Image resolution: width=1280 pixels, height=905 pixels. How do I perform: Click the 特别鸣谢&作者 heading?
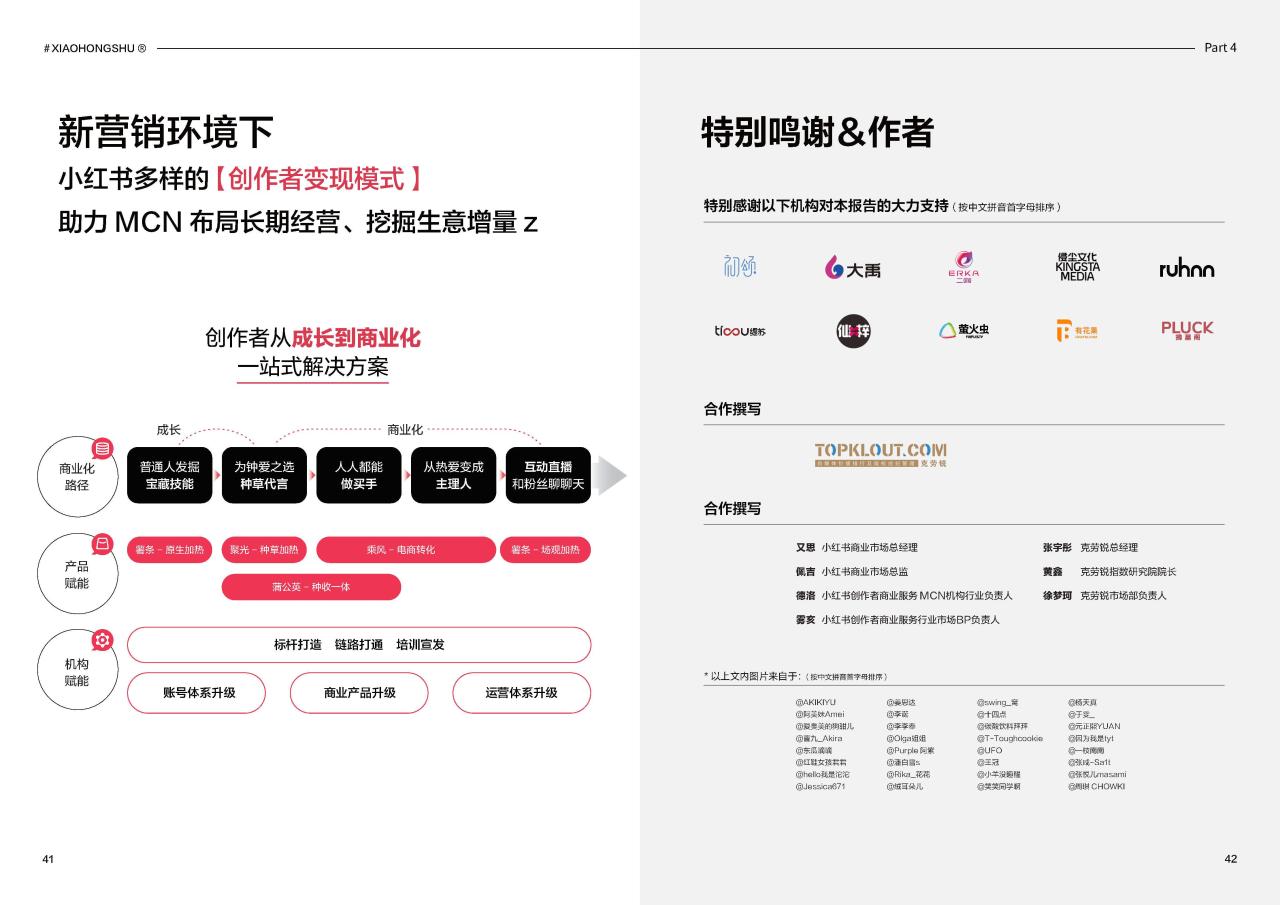[x=818, y=132]
